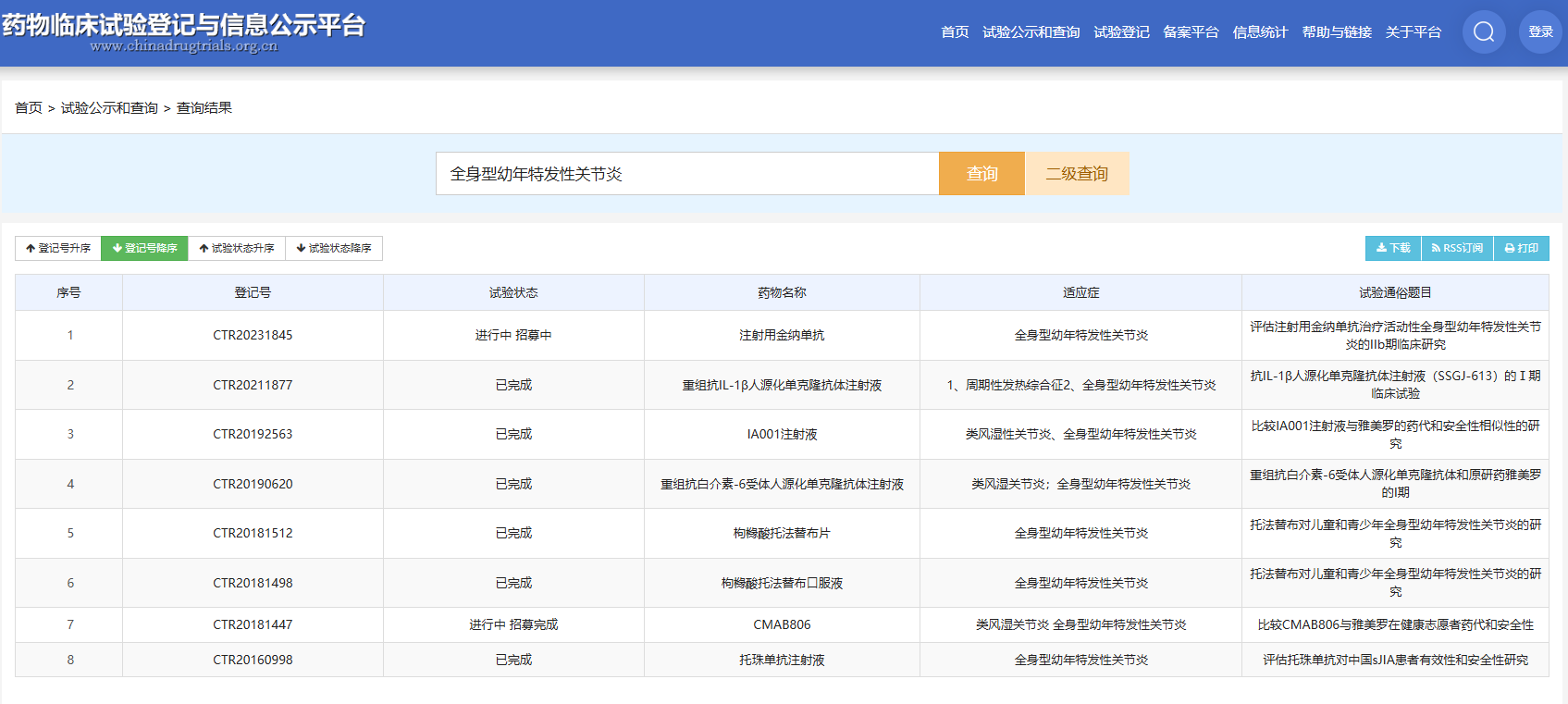Click drug name 枸橼酸托法替布口服液

pyautogui.click(x=782, y=583)
